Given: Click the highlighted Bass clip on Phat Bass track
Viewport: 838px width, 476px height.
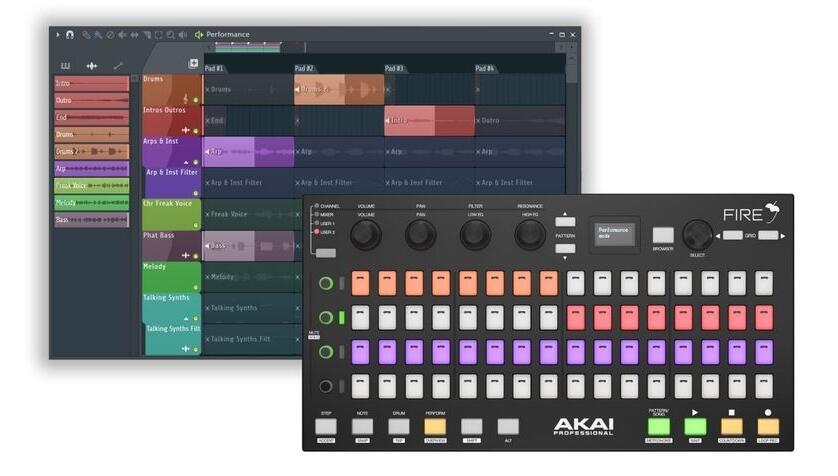Looking at the screenshot, I should (x=248, y=246).
